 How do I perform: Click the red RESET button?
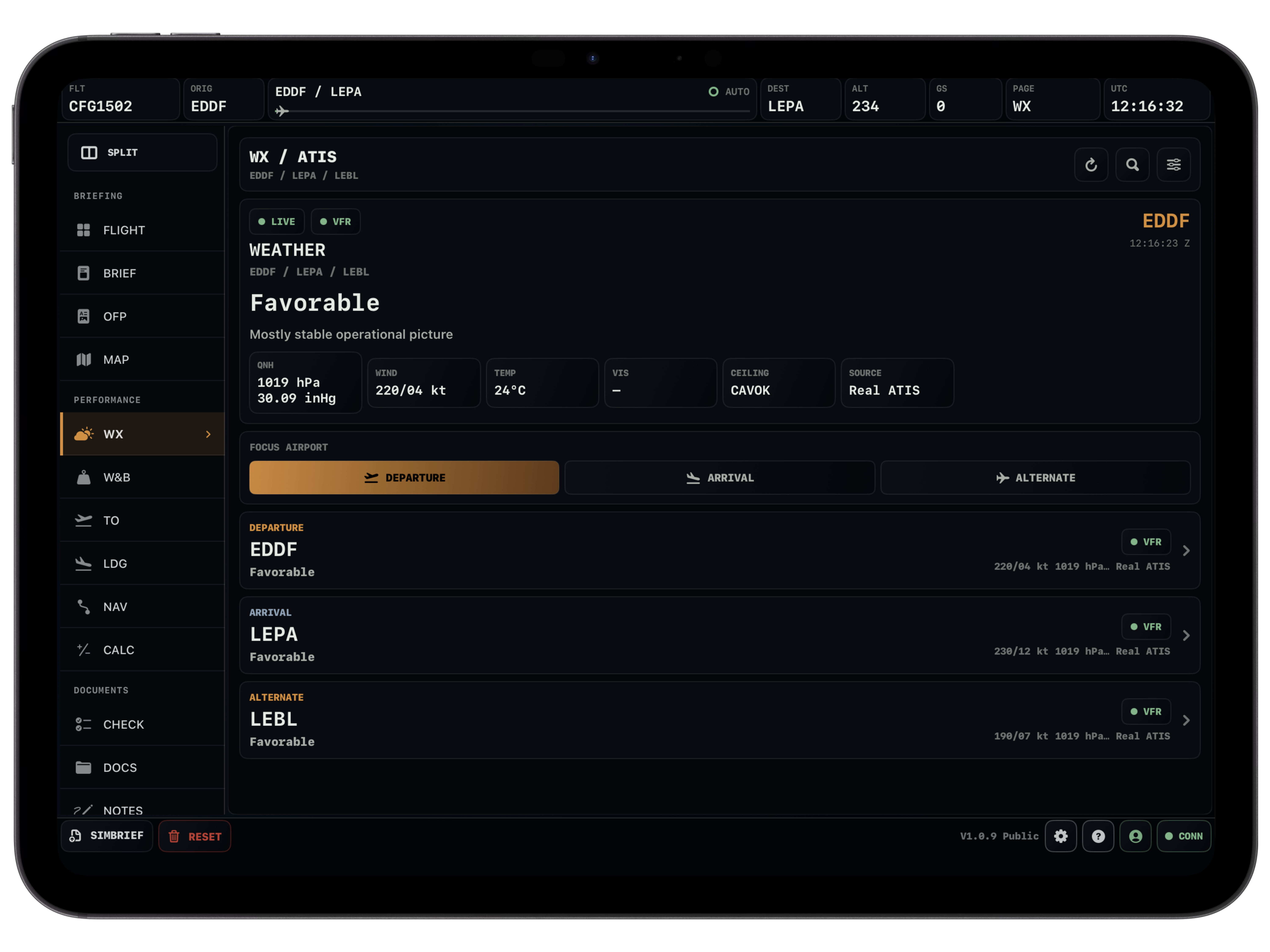[x=195, y=836]
